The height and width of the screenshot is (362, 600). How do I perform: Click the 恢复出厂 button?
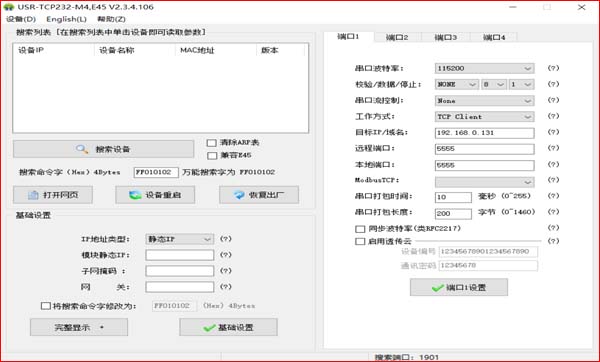[x=259, y=195]
